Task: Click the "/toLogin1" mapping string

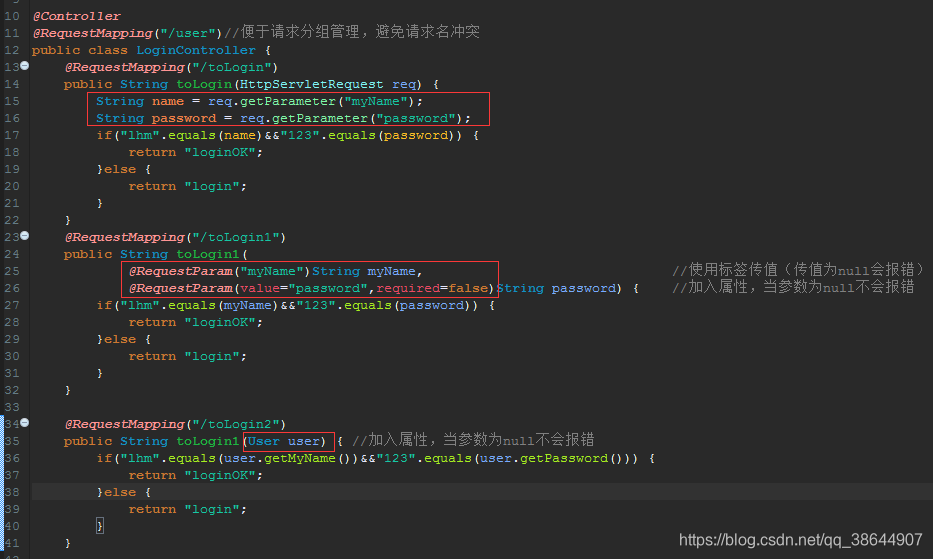Action: (236, 237)
